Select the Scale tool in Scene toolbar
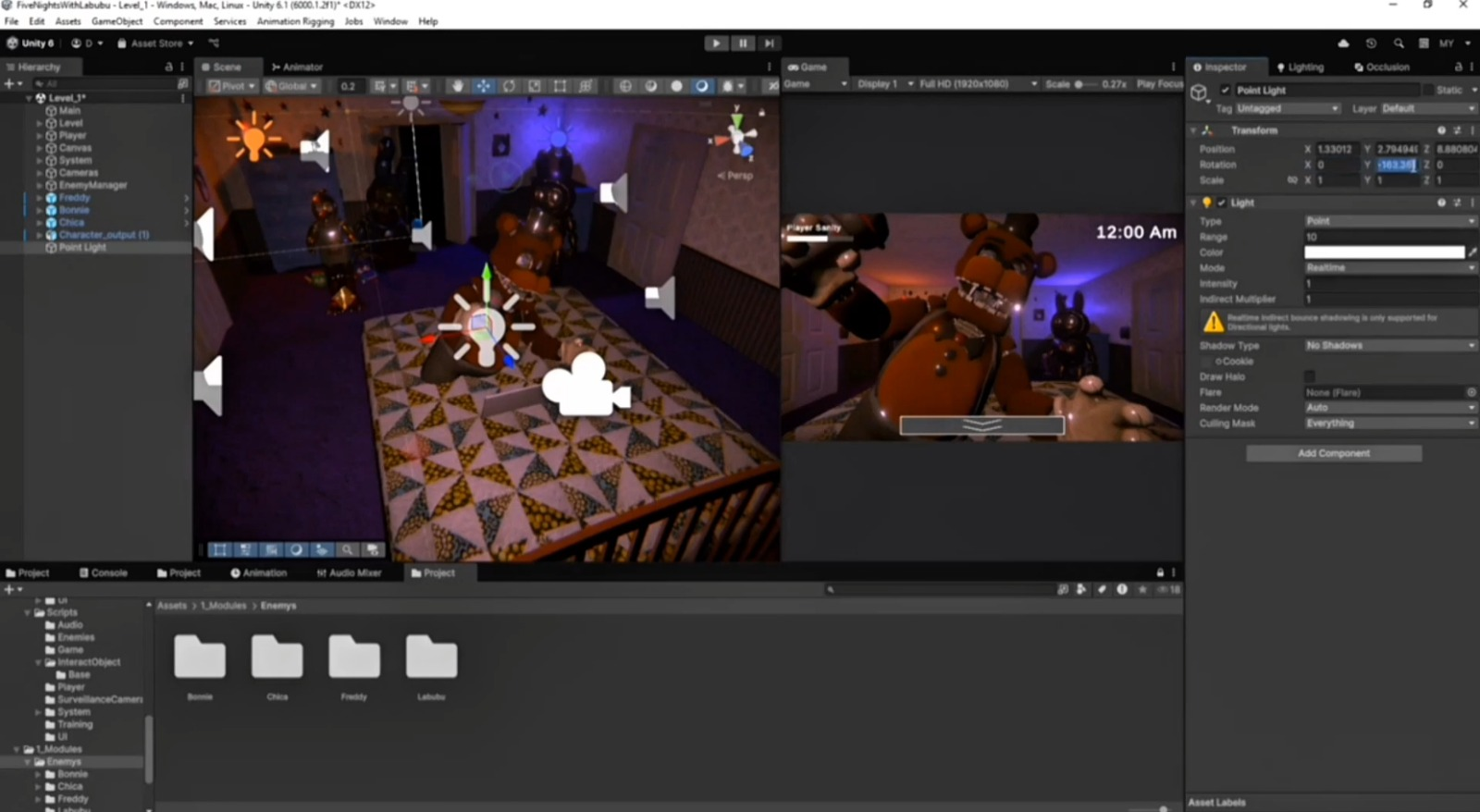 535,86
